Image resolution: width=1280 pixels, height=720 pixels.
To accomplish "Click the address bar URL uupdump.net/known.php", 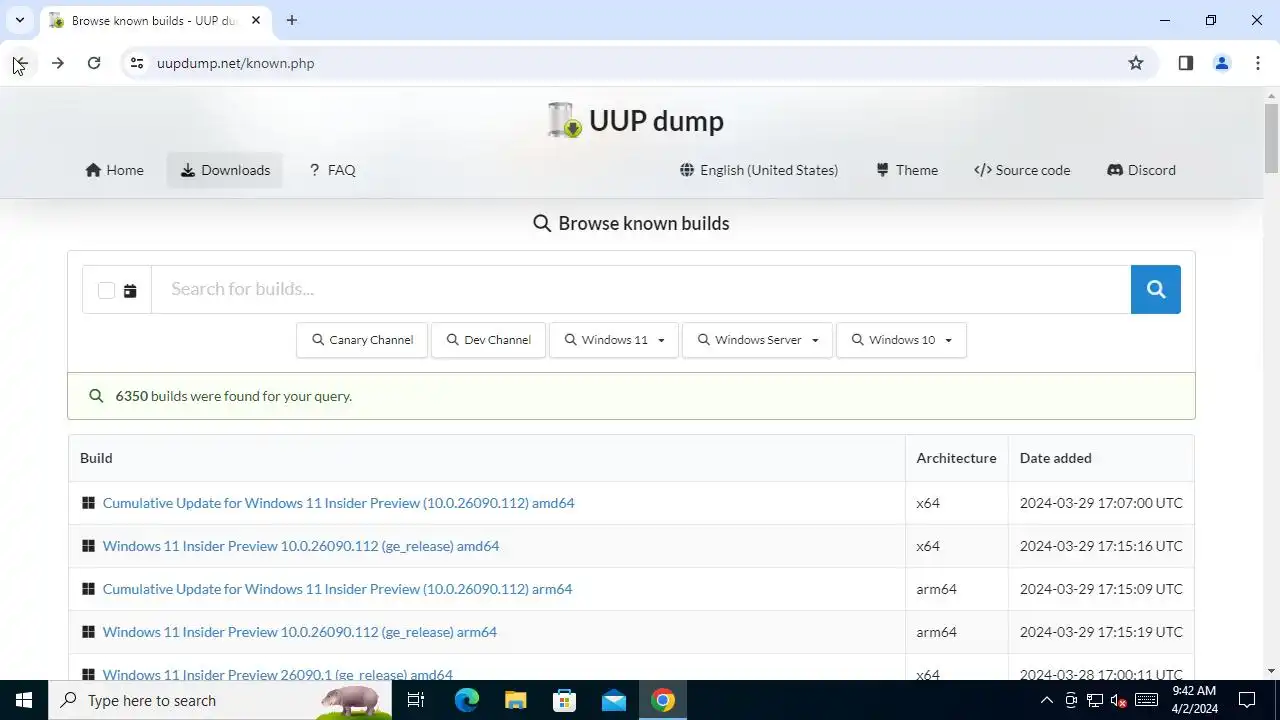I will click(x=236, y=63).
